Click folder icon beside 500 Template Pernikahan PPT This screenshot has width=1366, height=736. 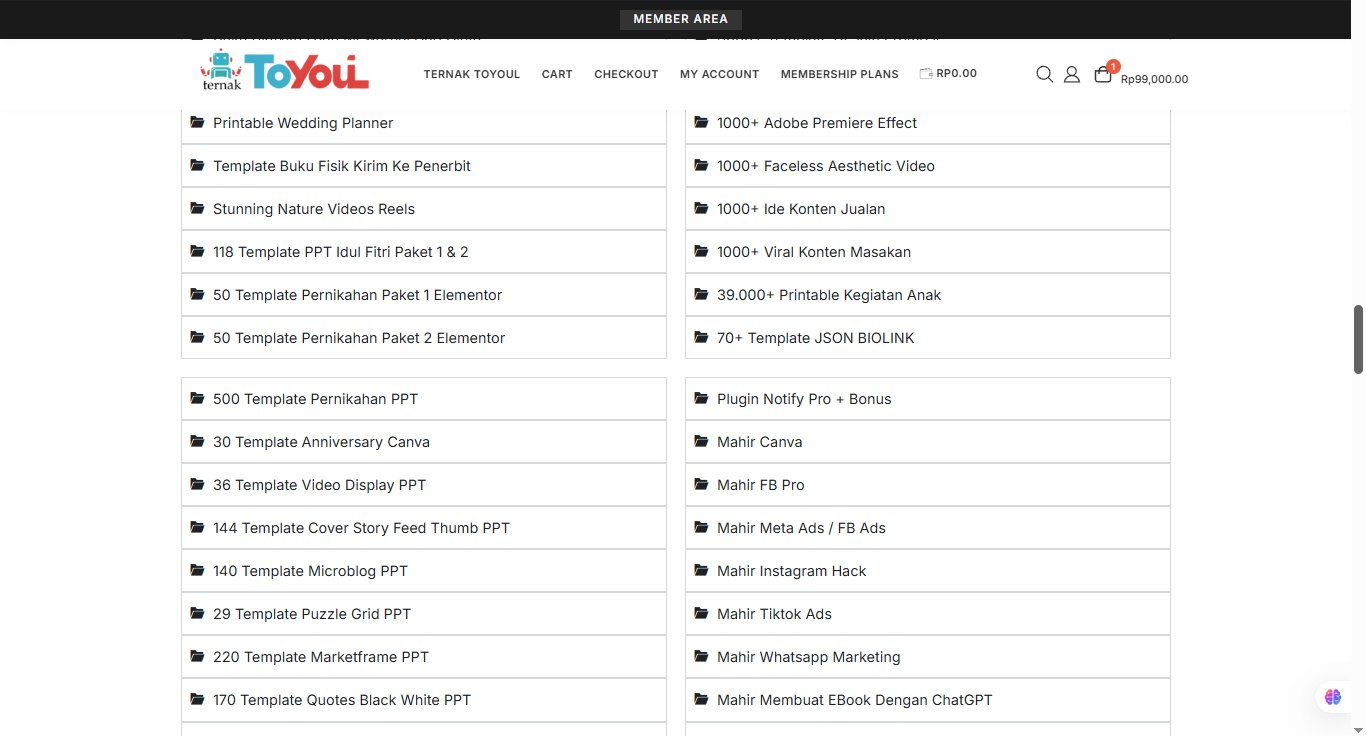(197, 399)
